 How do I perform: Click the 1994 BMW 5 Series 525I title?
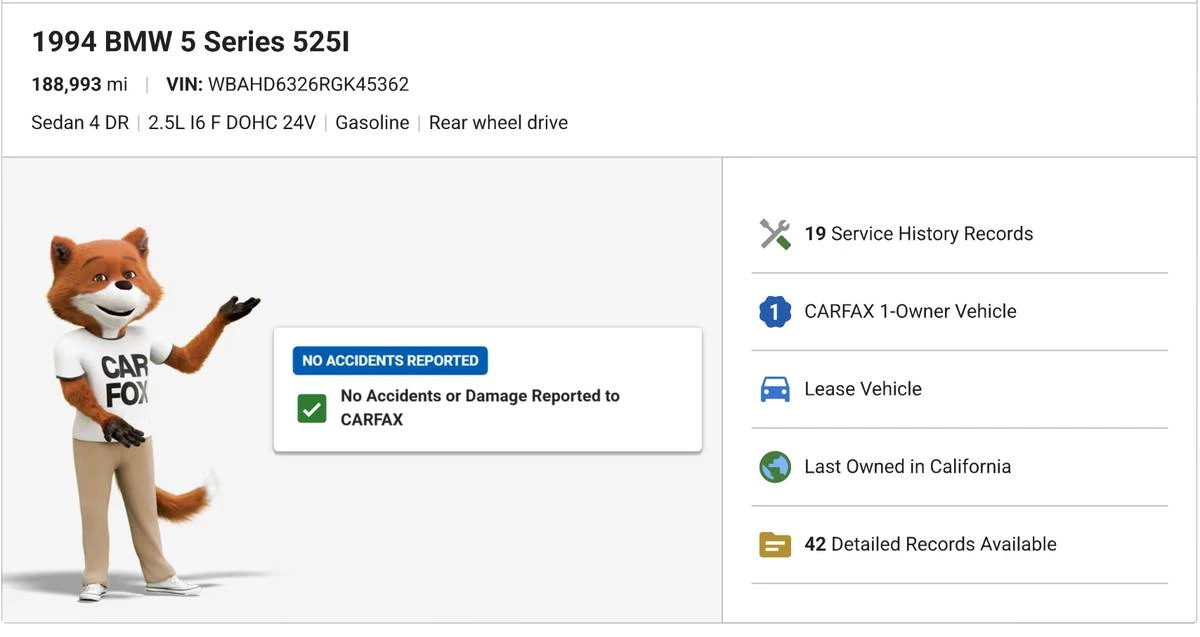191,42
